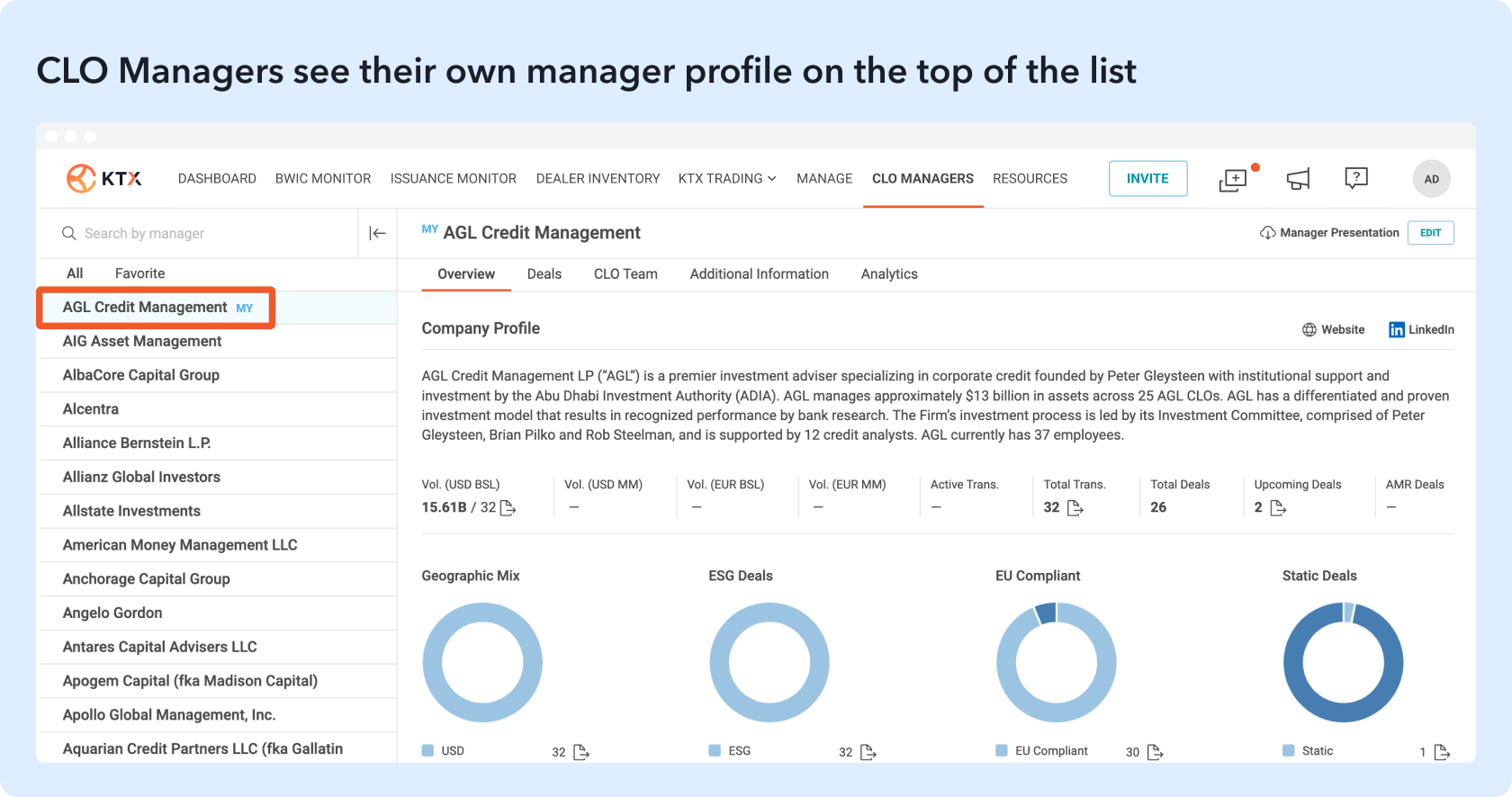Open the AGL company Website link
This screenshot has width=1512, height=797.
tap(1333, 330)
